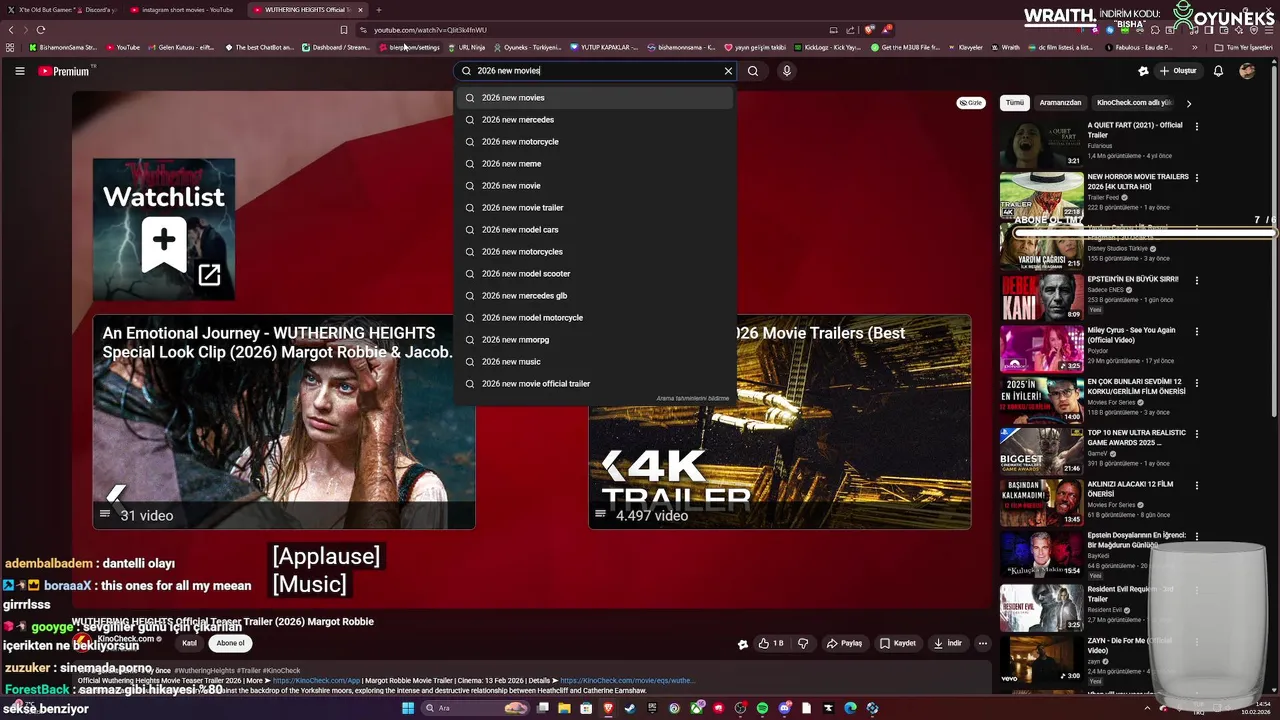This screenshot has width=1280, height=720.
Task: Reload the page with the refresh icon
Action: pos(41,30)
